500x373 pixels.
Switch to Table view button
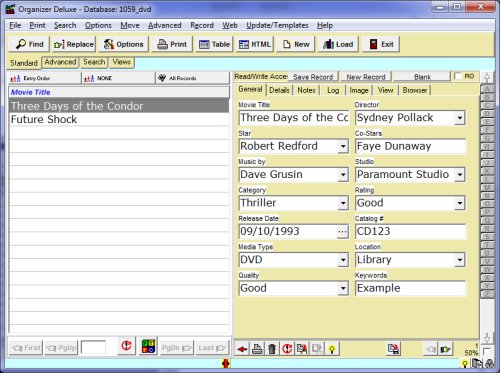[x=214, y=44]
